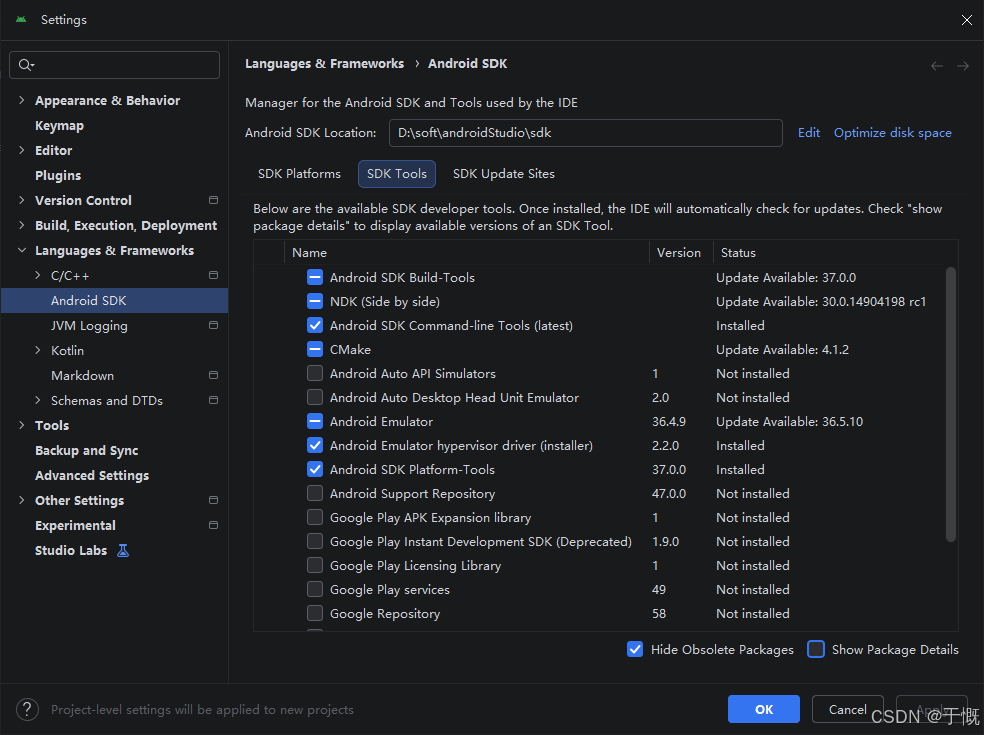
Task: Open JVM Logging settings
Action: (89, 325)
